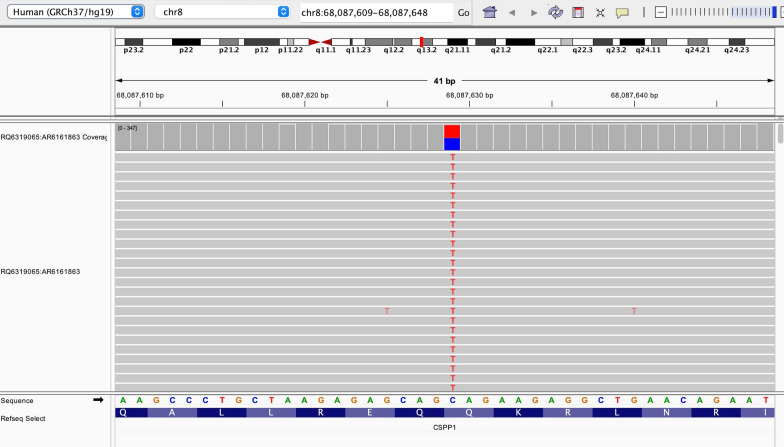Click the locus coordinates input field
Viewport: 784px width, 447px height.
[375, 12]
